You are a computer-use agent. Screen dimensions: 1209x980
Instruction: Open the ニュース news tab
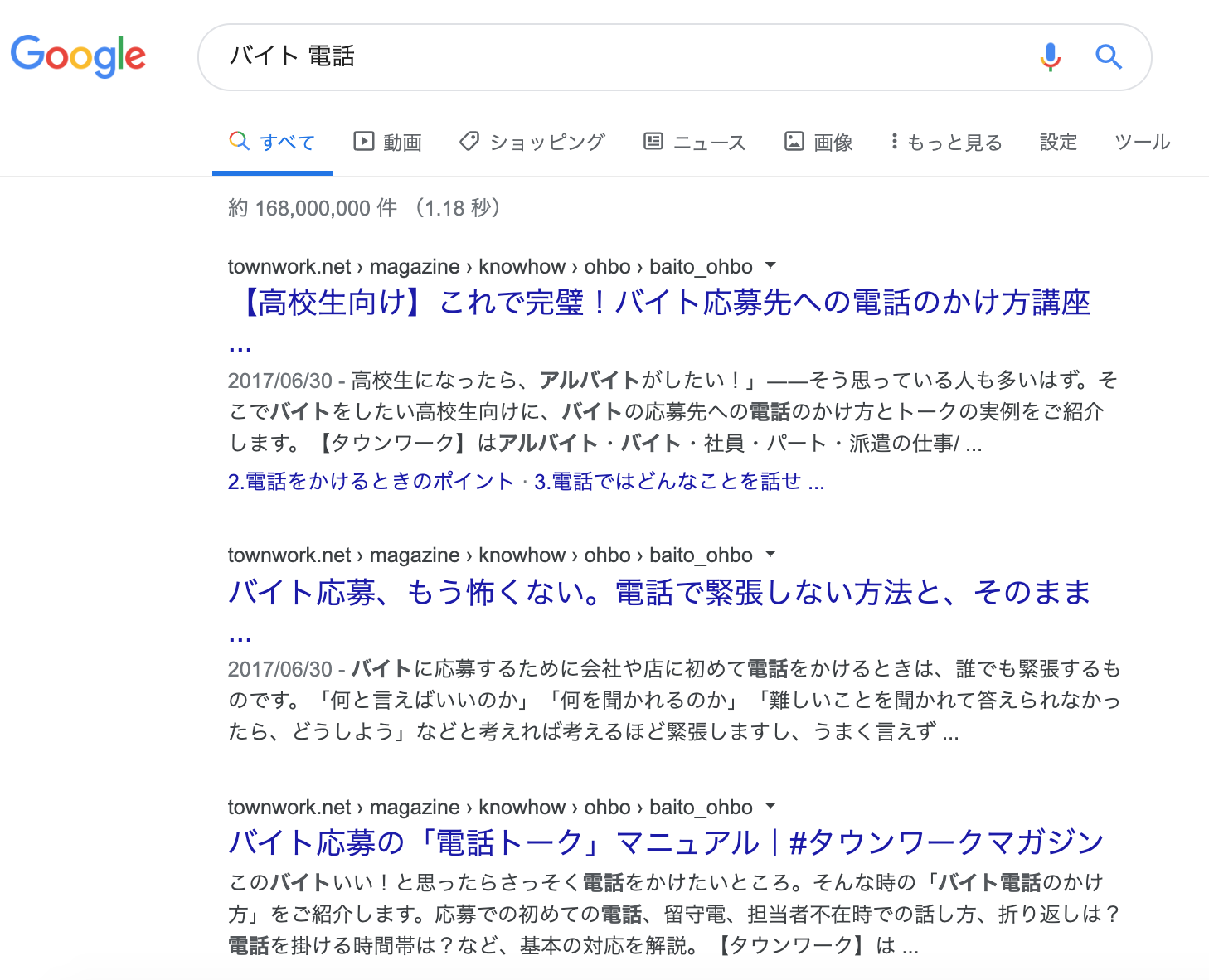click(695, 142)
